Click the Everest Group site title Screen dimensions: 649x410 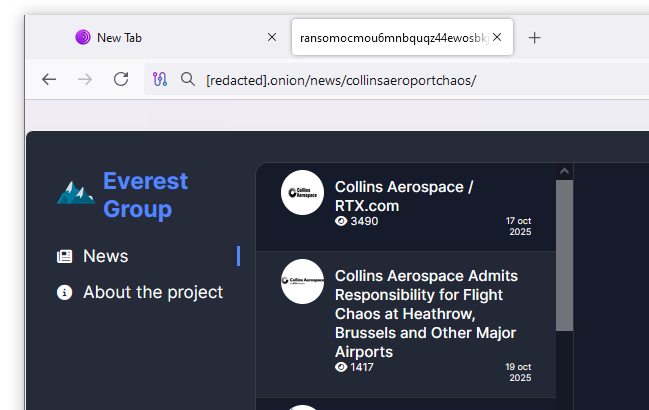coord(145,195)
